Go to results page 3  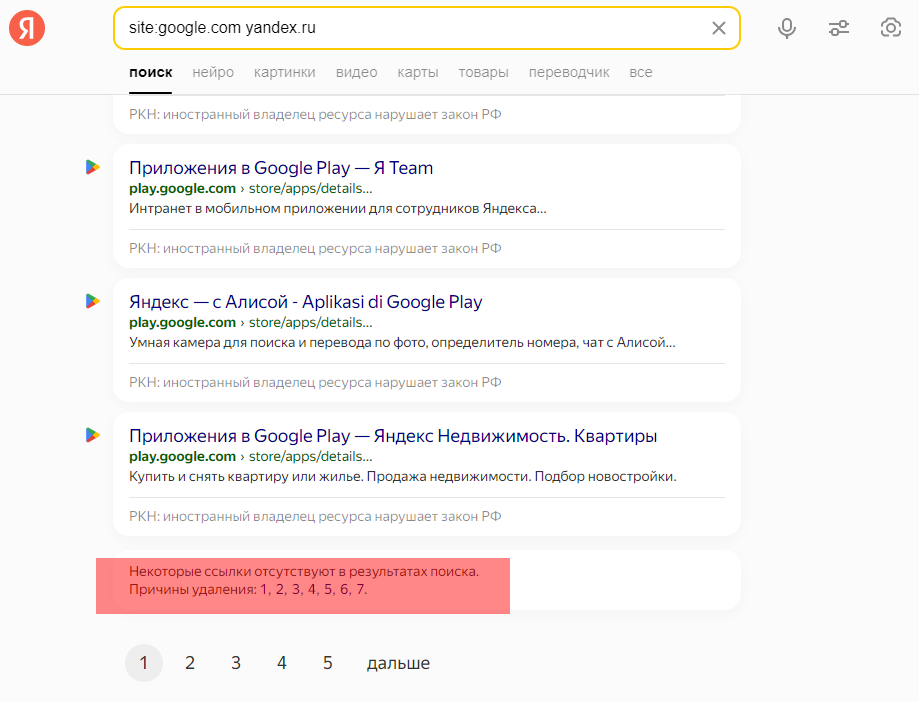236,663
